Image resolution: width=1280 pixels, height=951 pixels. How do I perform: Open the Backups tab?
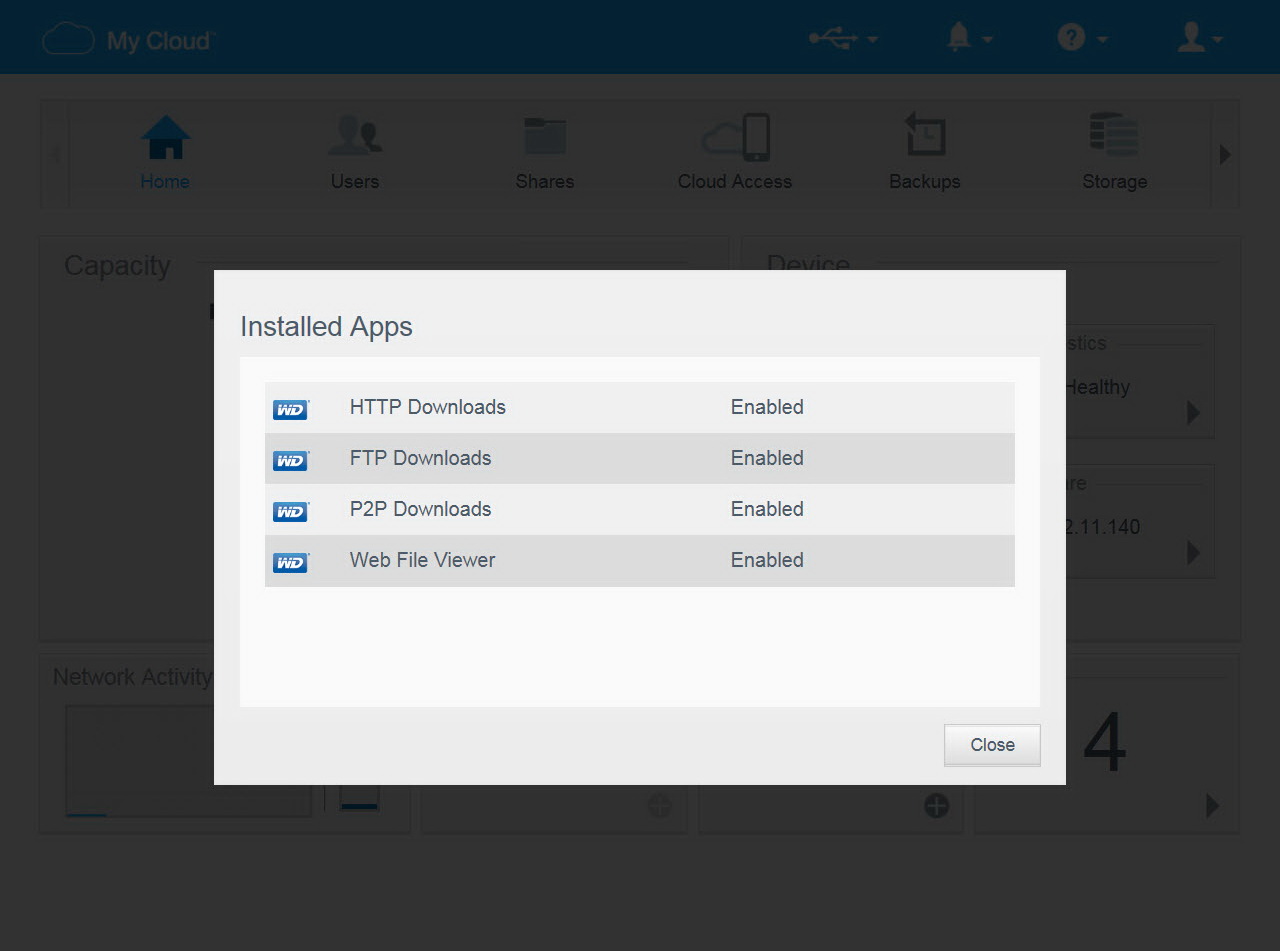(925, 153)
